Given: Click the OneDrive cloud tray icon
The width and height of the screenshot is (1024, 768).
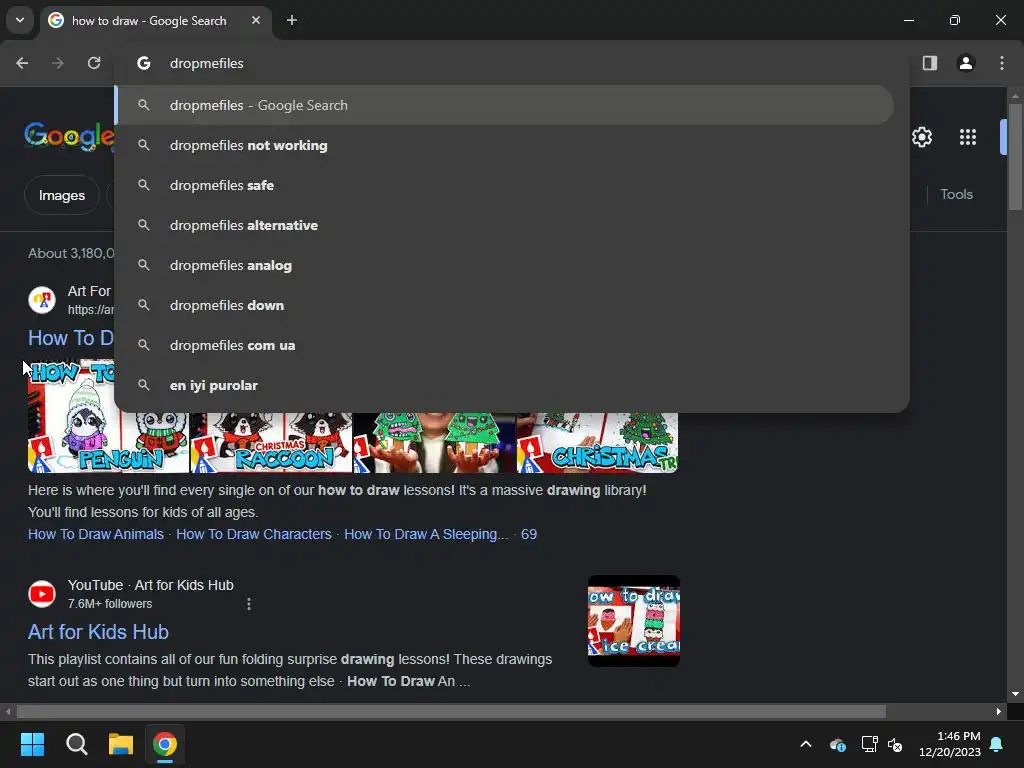Looking at the screenshot, I should (838, 744).
